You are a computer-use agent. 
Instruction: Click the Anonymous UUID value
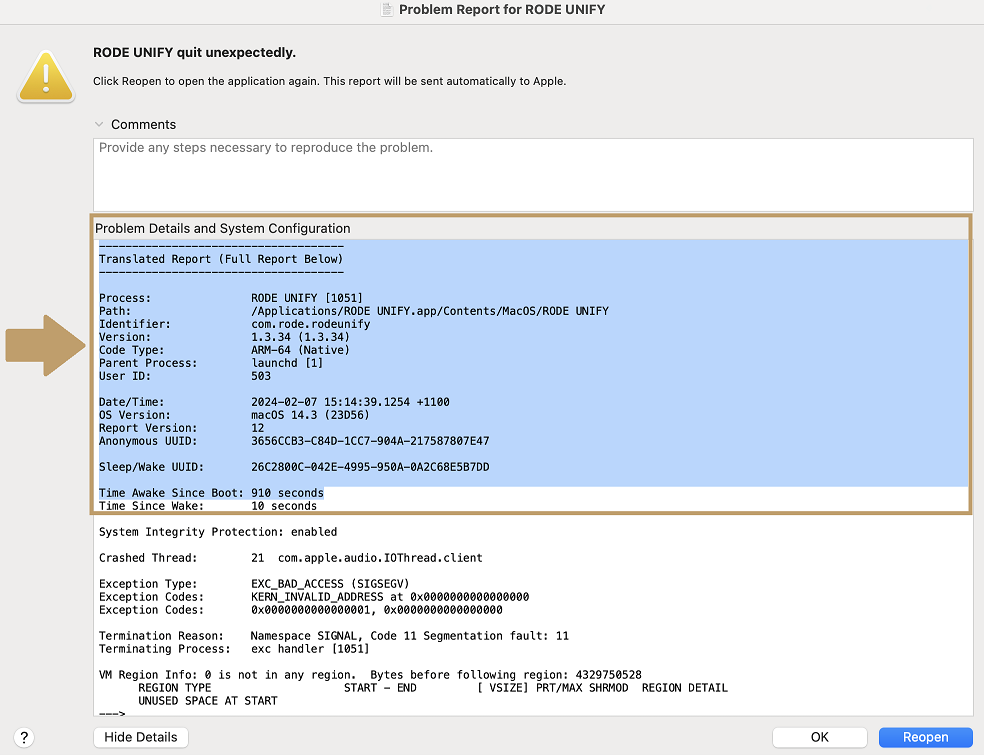click(330, 441)
